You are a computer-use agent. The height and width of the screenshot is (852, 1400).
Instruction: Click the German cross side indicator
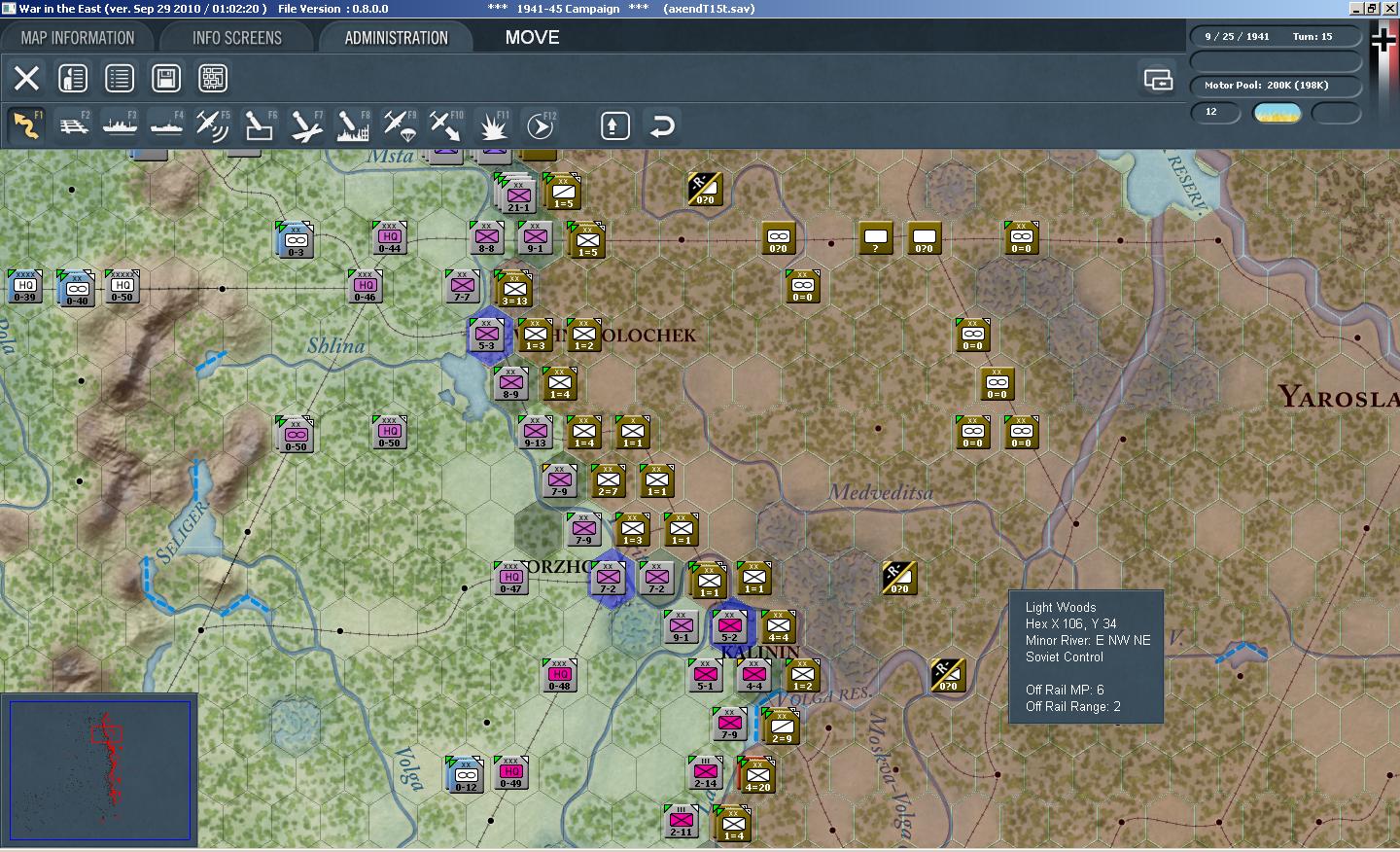tap(1383, 40)
